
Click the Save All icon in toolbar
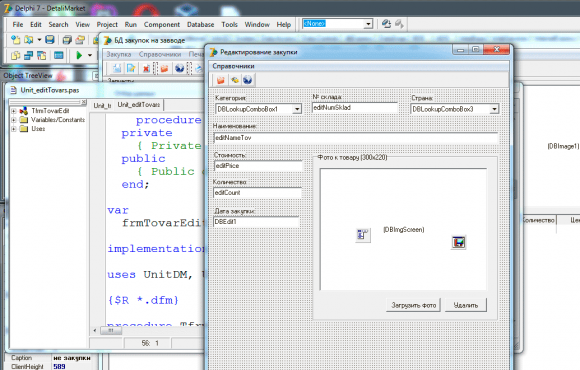coord(67,40)
